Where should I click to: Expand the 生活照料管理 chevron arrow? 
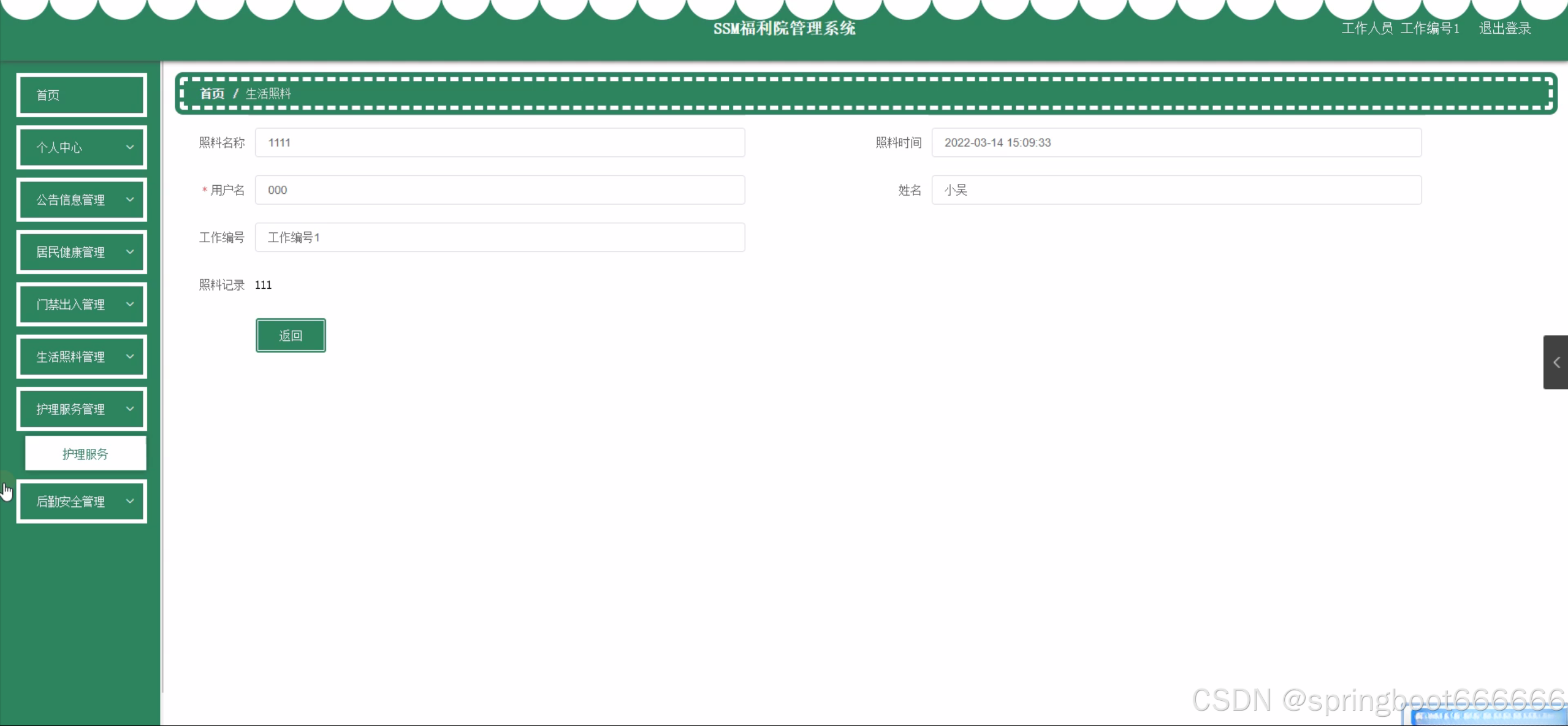pos(130,357)
